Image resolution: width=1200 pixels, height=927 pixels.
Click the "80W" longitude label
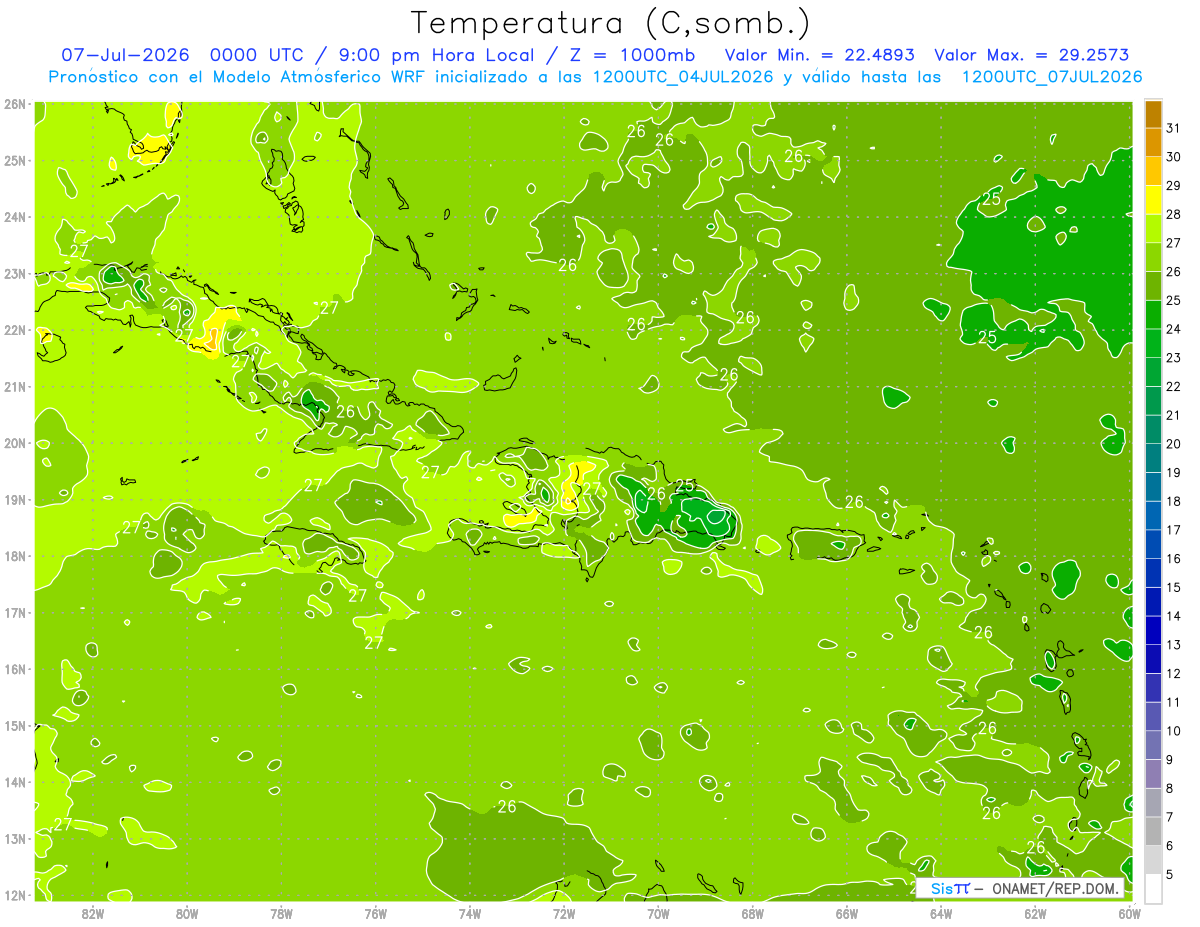point(186,913)
